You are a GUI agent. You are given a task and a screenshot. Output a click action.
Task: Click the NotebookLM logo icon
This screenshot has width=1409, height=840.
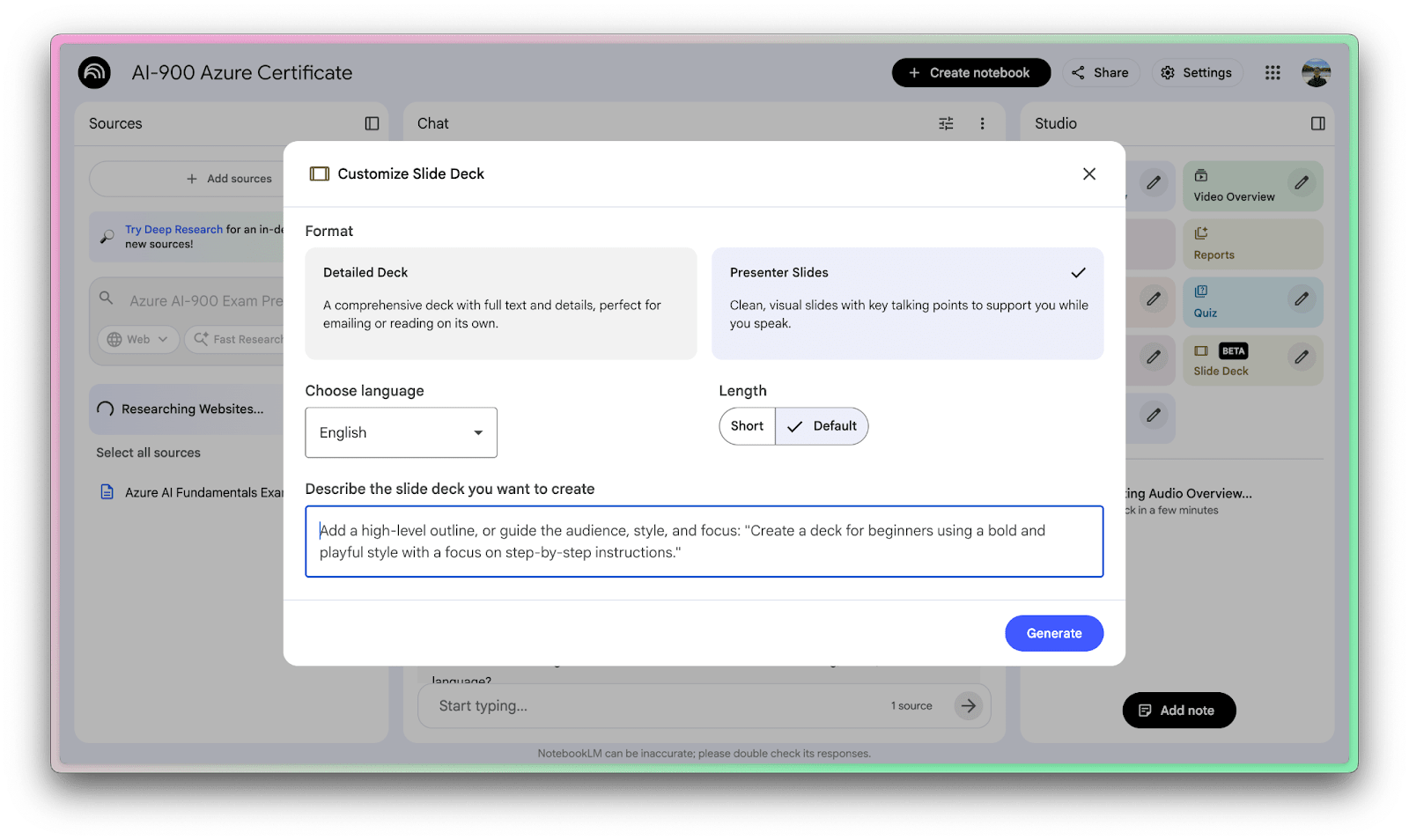[x=94, y=72]
